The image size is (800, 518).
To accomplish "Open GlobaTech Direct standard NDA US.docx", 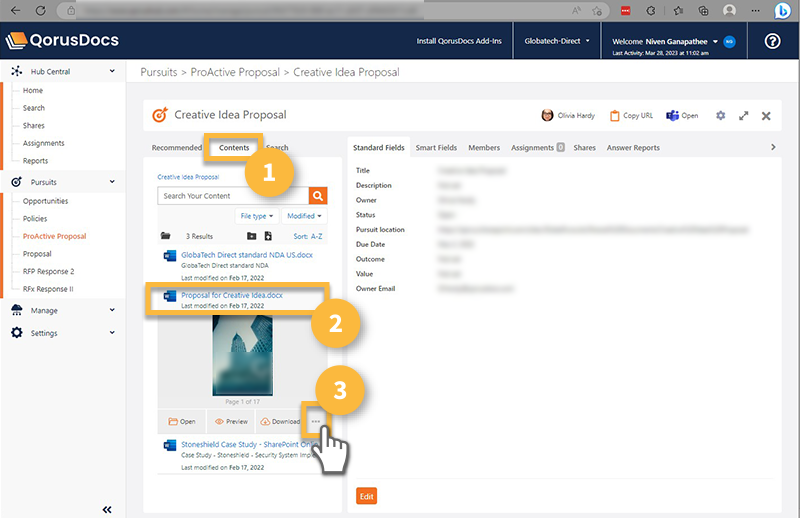I will [247, 255].
